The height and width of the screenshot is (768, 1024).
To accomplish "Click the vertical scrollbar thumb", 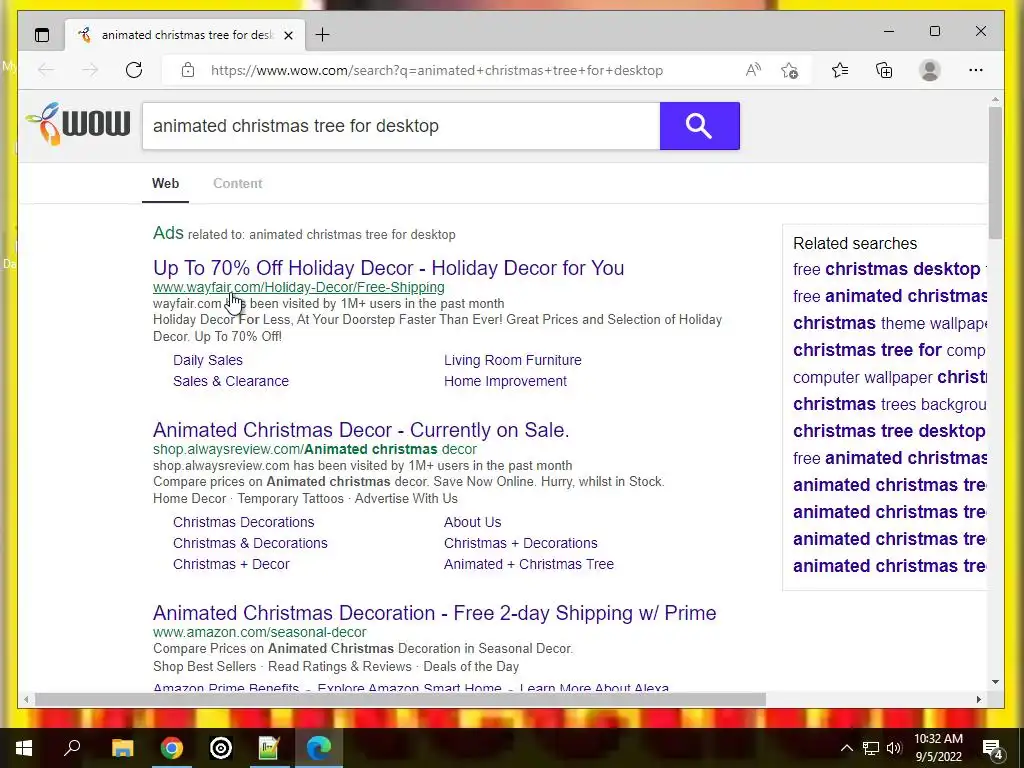I will point(995,172).
